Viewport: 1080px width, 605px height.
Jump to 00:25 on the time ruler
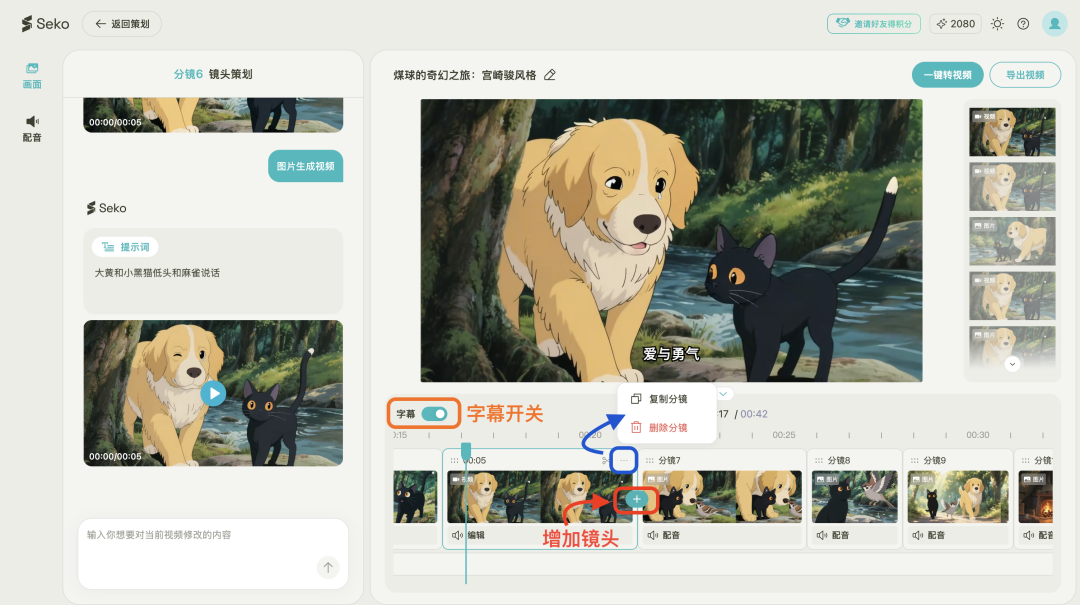784,435
